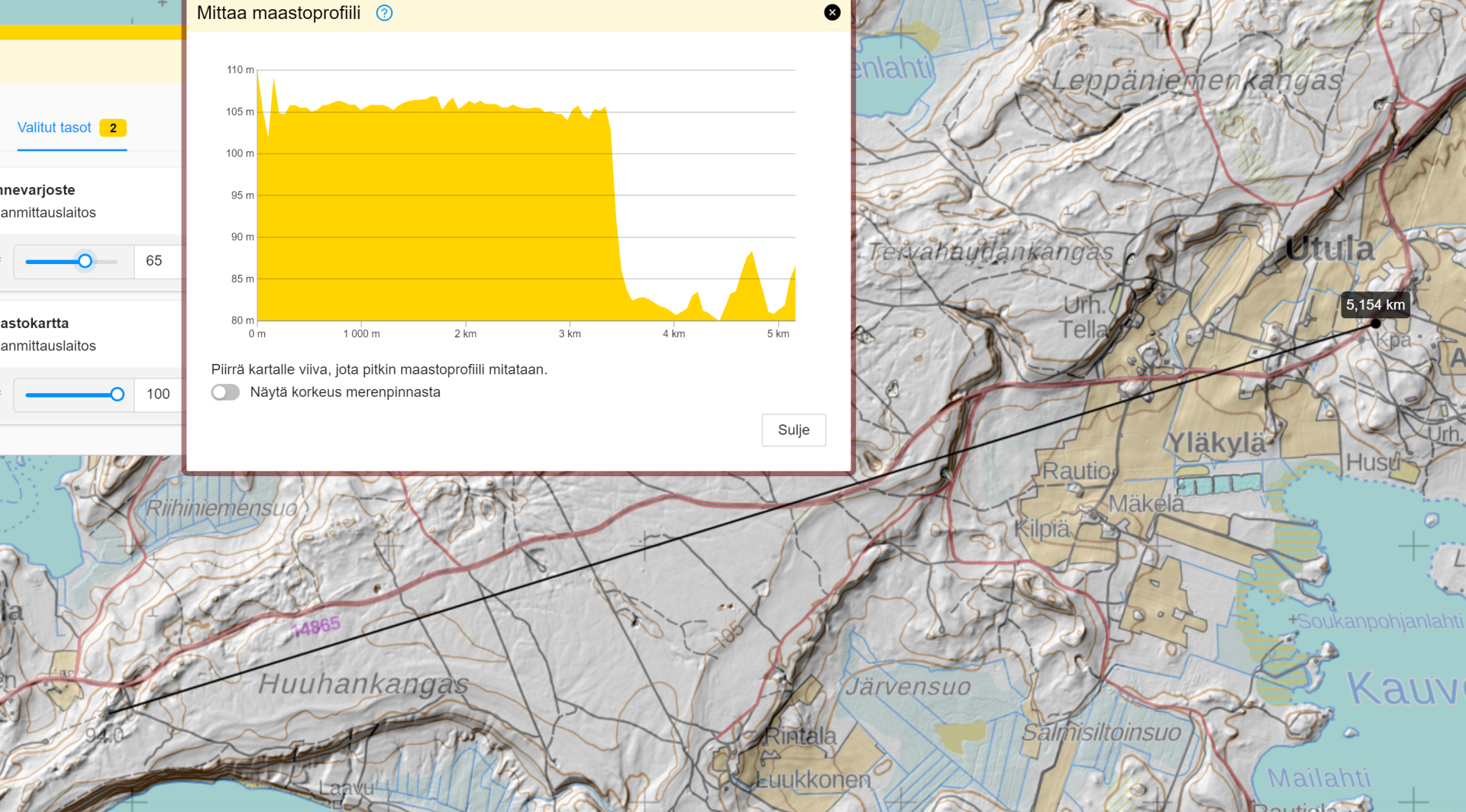Viewport: 1466px width, 812px height.
Task: Click the 5,154 km distance label
Action: tap(1374, 304)
